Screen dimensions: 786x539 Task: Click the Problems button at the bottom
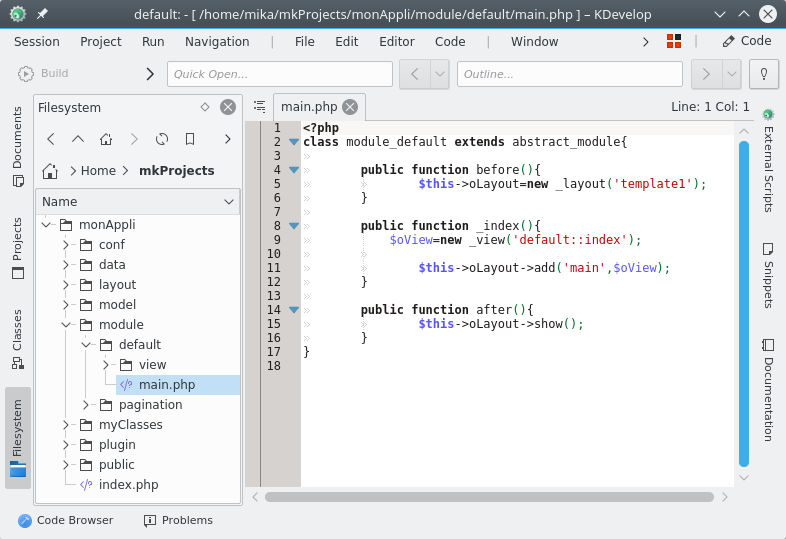coord(178,520)
